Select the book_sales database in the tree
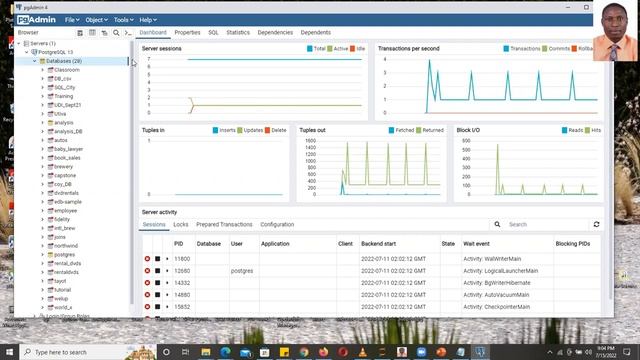This screenshot has height=360, width=640. pyautogui.click(x=67, y=158)
